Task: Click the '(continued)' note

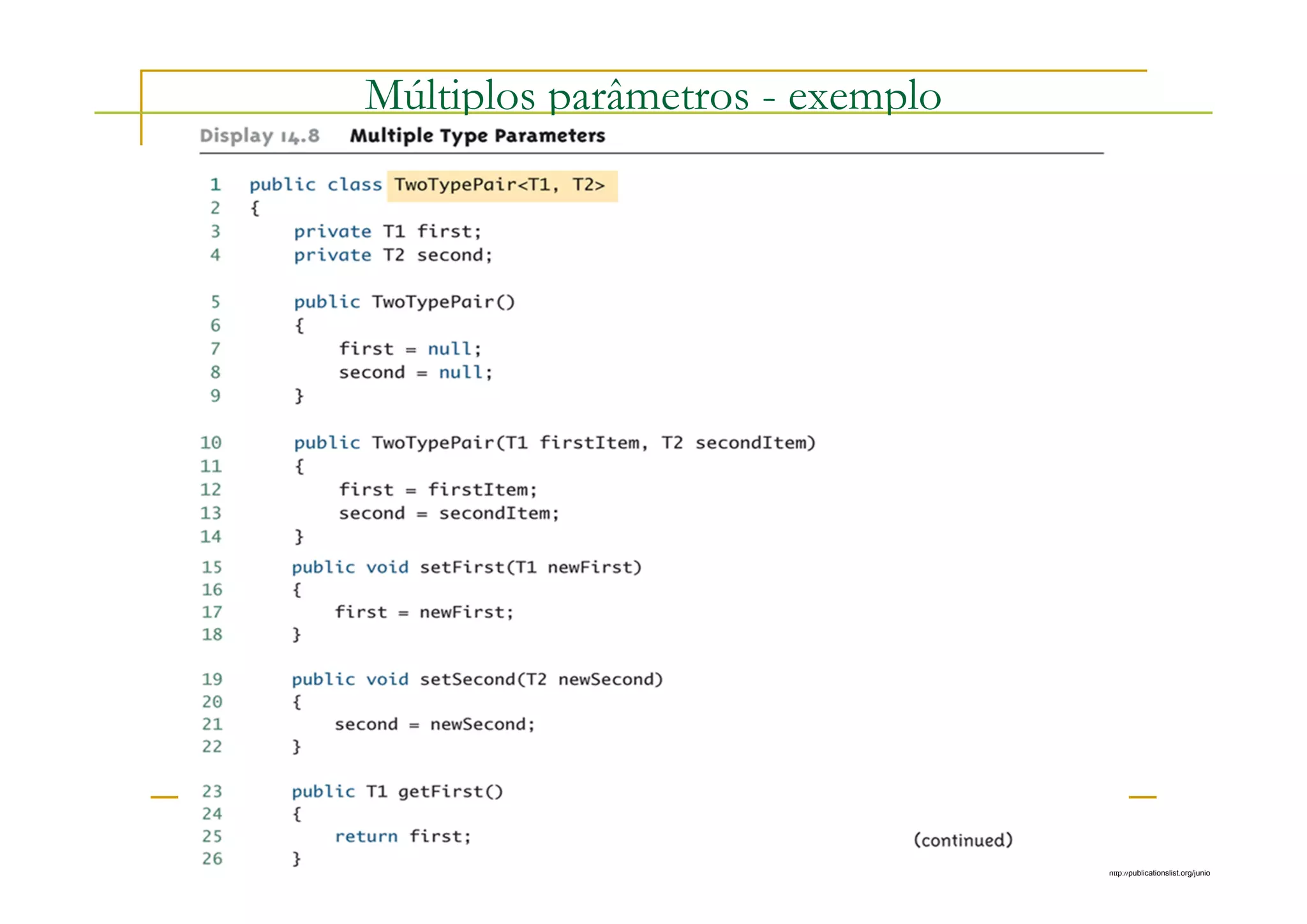Action: [x=963, y=840]
